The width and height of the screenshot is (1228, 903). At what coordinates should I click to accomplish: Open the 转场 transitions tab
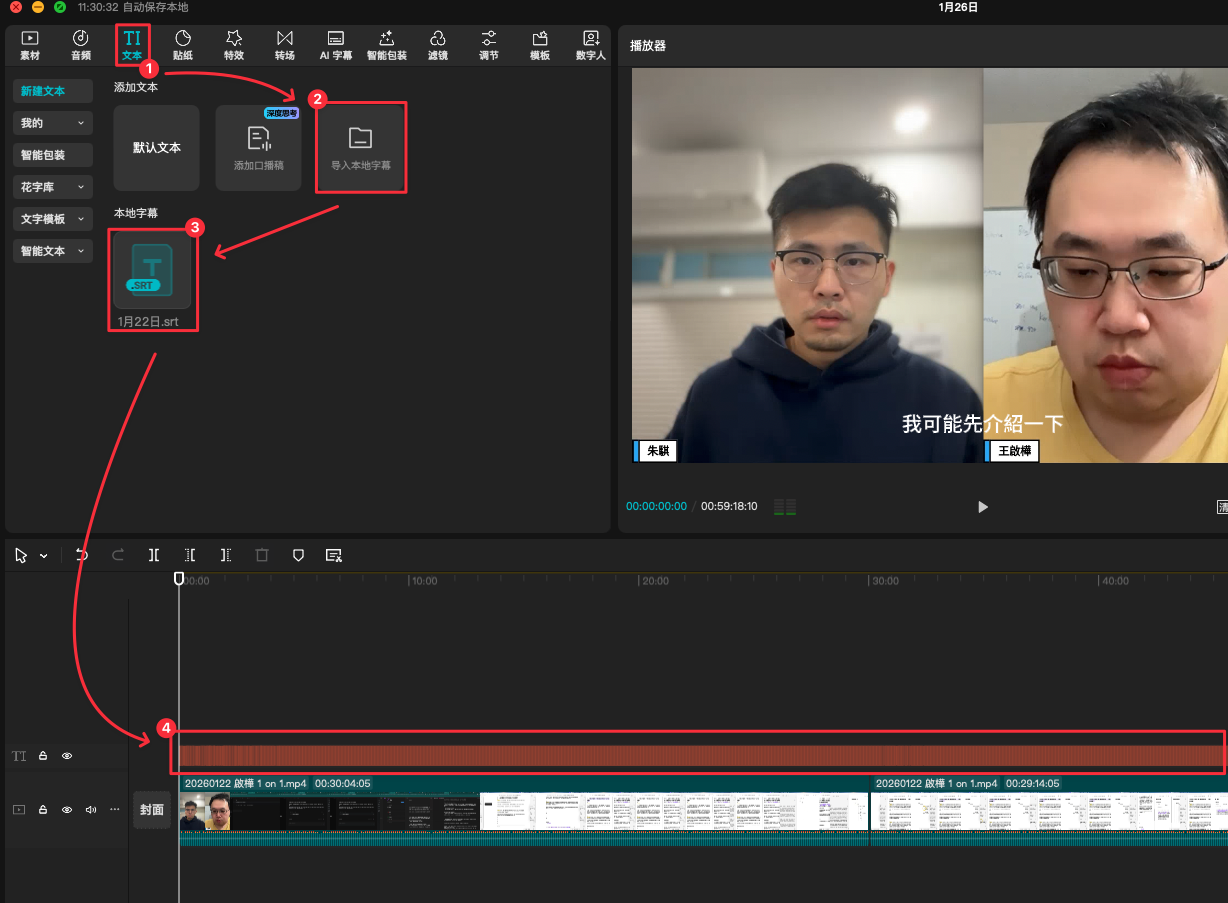point(285,45)
